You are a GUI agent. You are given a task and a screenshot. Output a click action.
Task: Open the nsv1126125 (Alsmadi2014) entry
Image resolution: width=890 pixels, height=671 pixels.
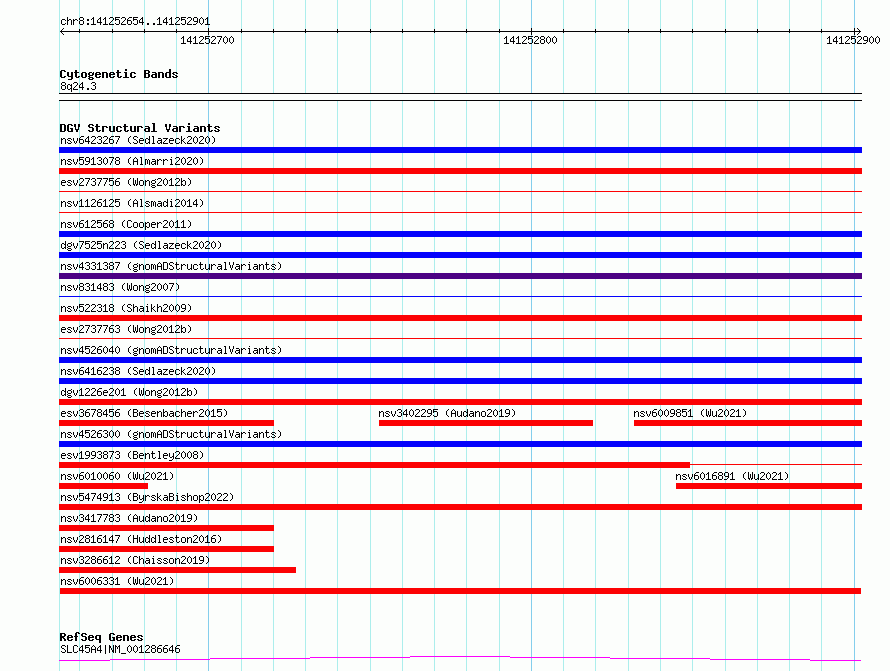[132, 203]
